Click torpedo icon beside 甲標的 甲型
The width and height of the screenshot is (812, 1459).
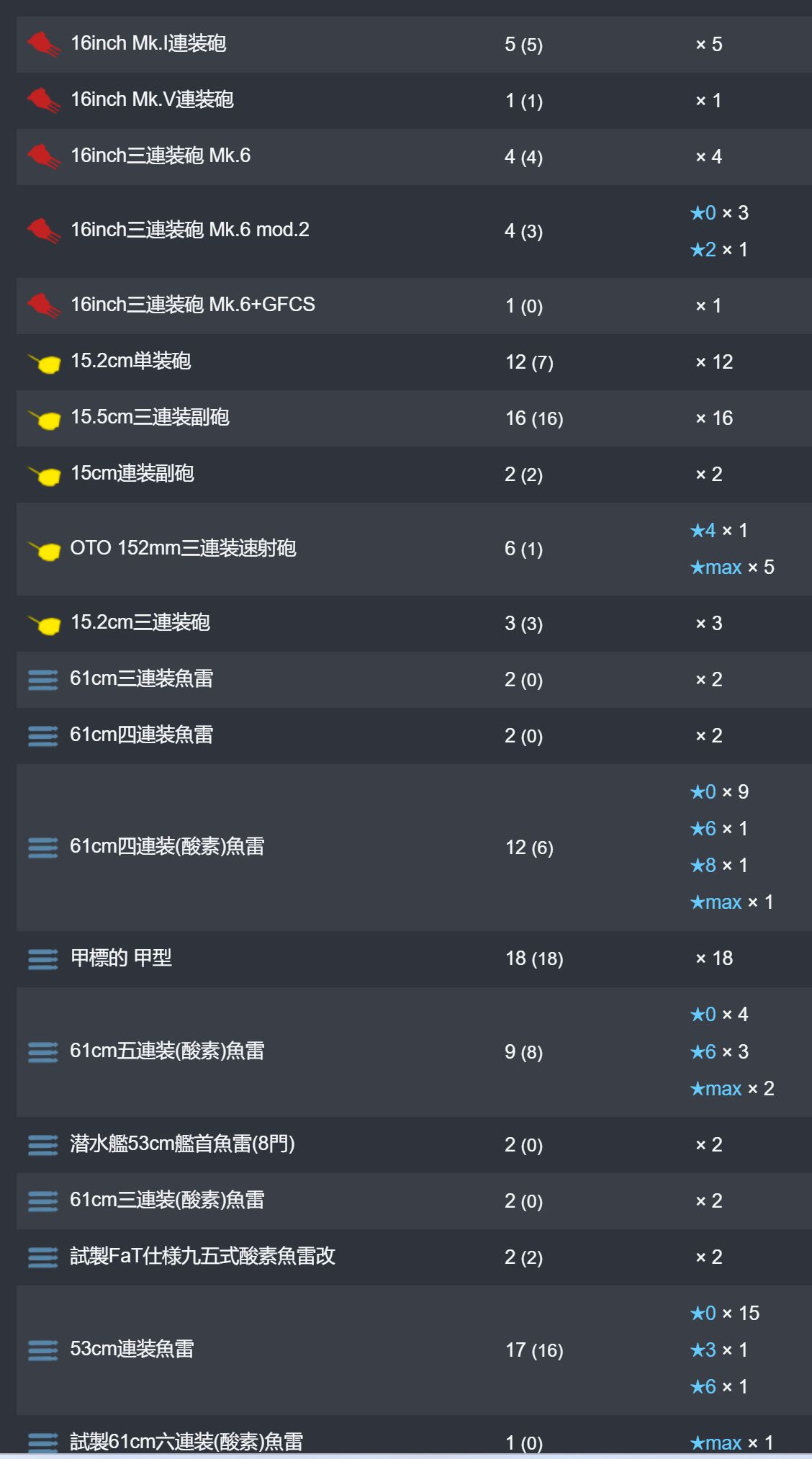[42, 959]
